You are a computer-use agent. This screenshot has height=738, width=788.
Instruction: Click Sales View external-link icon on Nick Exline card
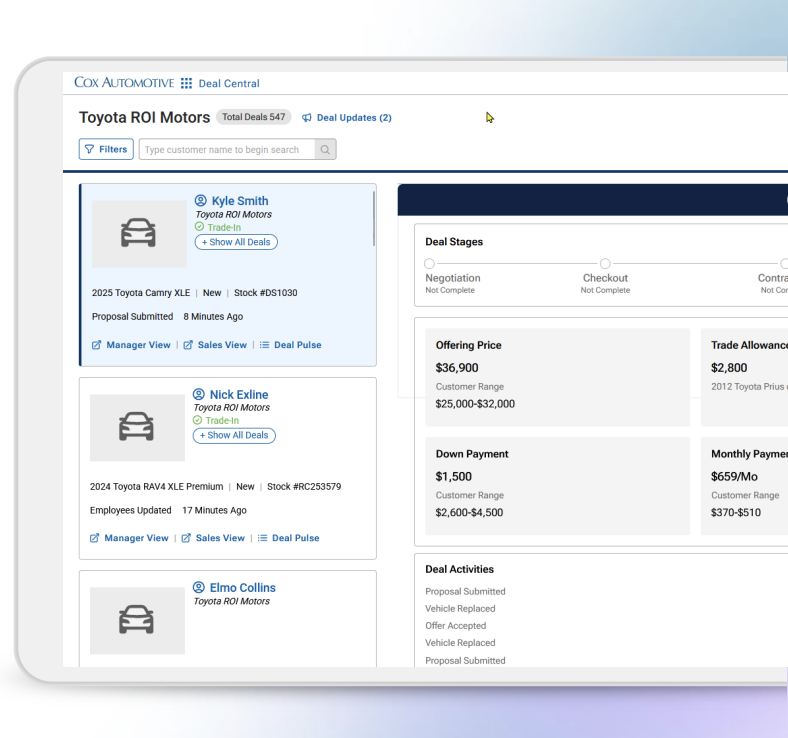(185, 538)
